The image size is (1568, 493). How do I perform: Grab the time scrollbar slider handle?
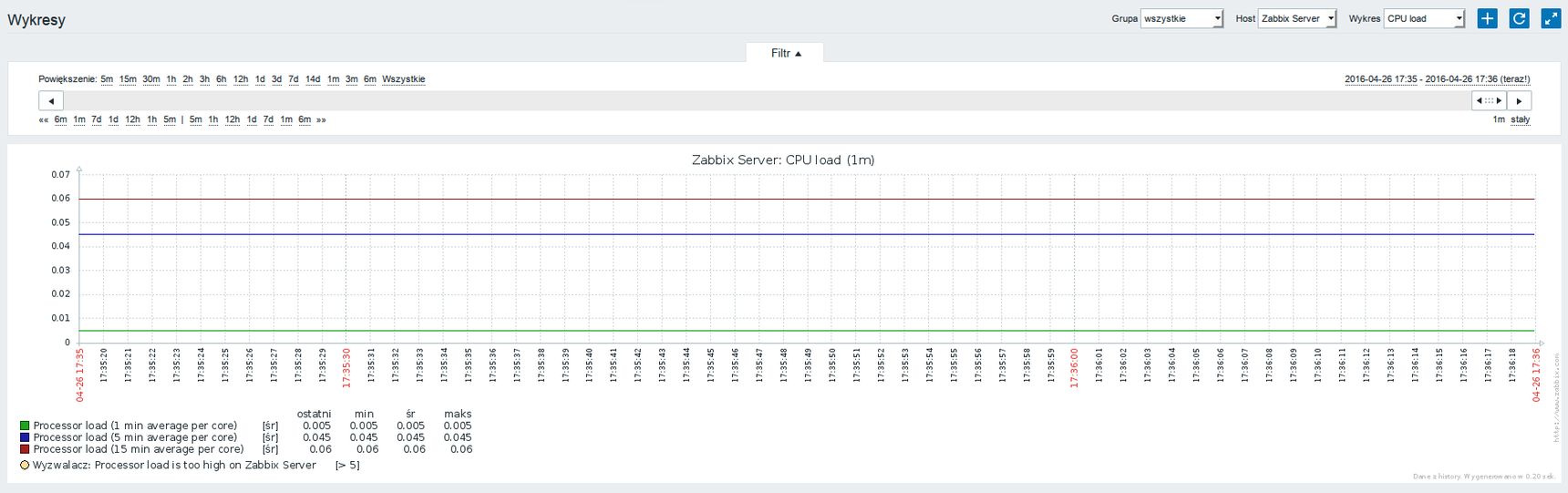click(x=1489, y=100)
